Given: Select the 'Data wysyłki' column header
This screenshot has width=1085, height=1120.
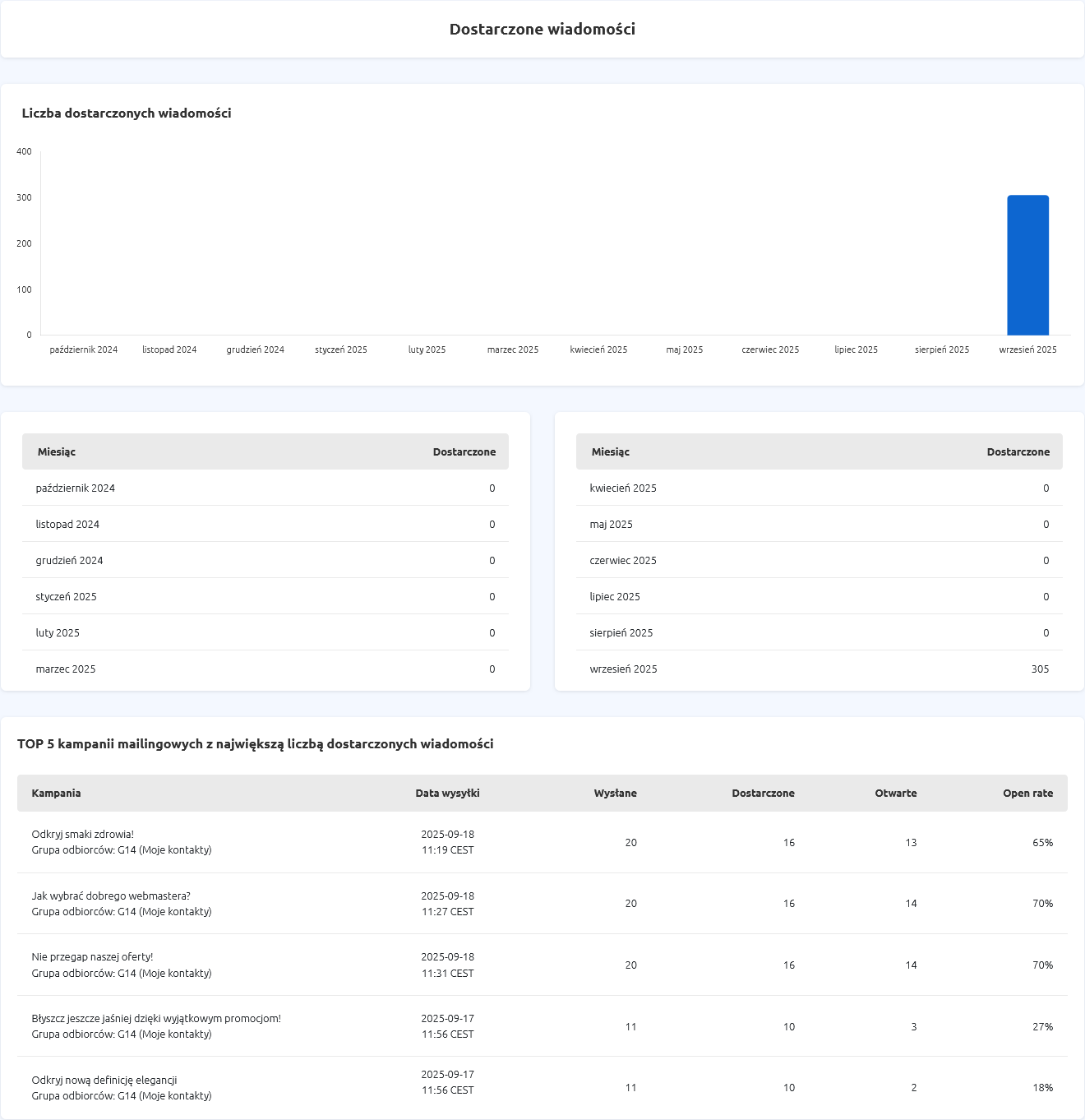Looking at the screenshot, I should click(x=447, y=794).
